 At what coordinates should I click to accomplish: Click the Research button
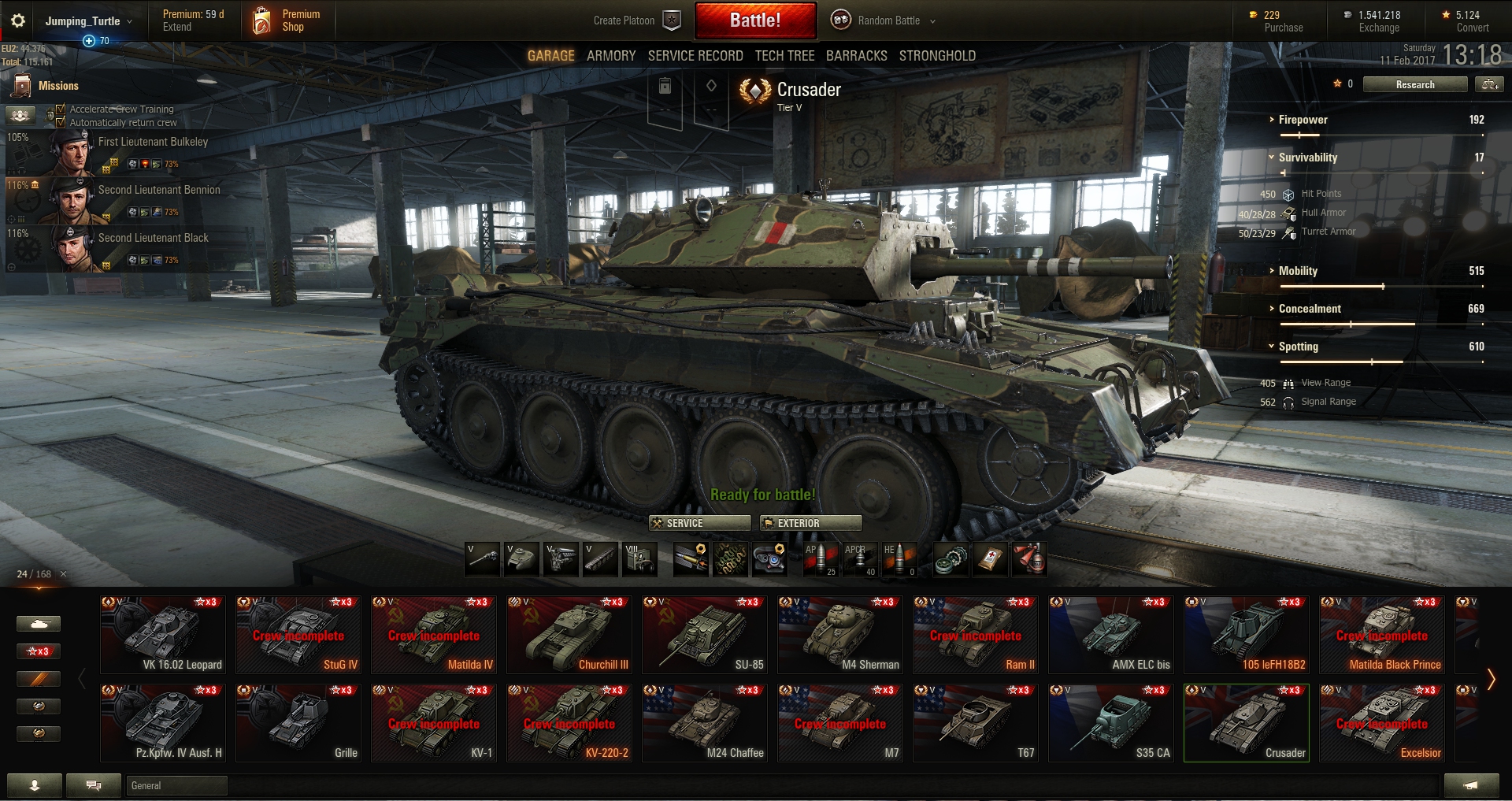point(1415,84)
